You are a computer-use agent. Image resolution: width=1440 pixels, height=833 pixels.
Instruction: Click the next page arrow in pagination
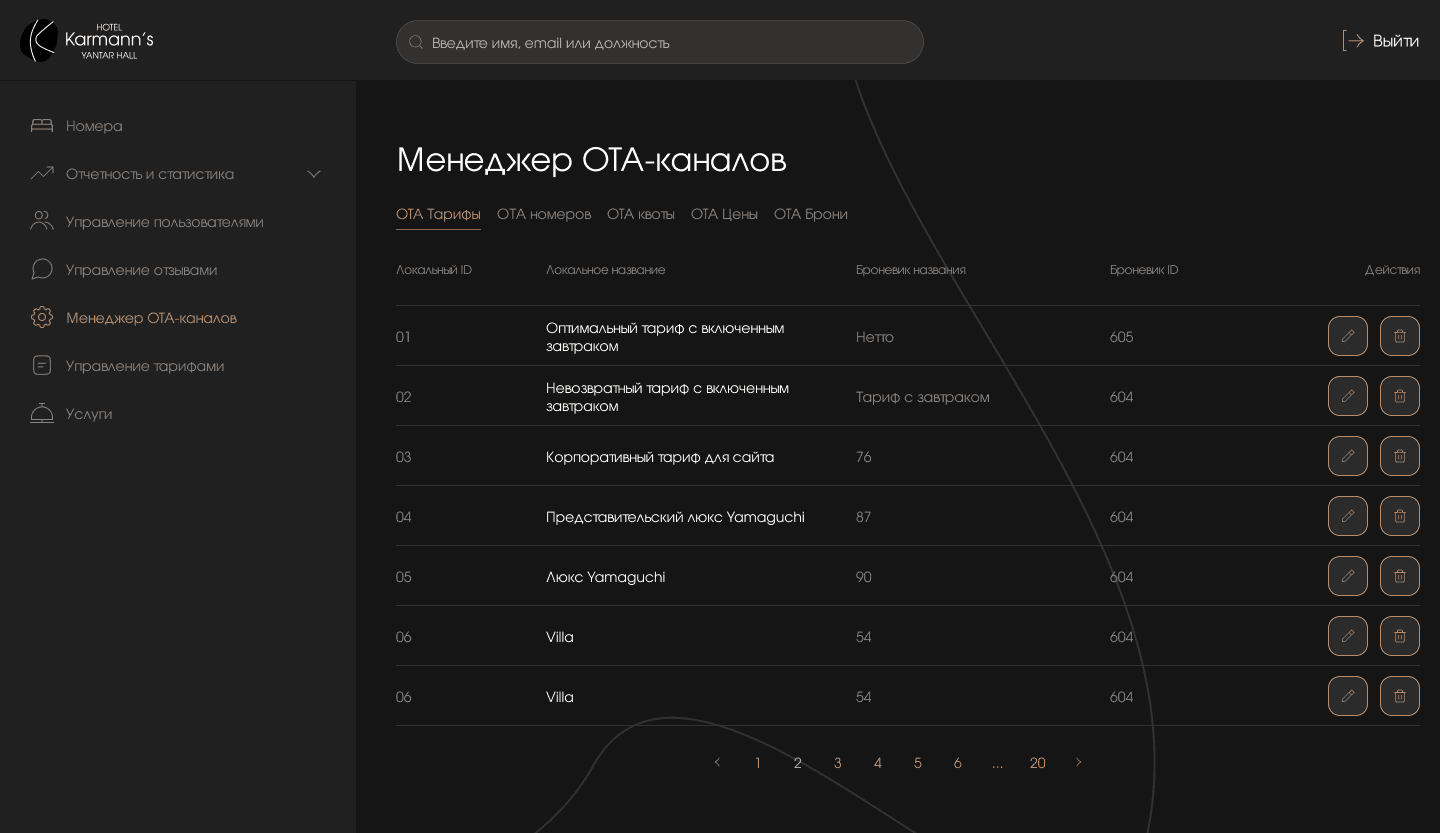click(x=1078, y=763)
